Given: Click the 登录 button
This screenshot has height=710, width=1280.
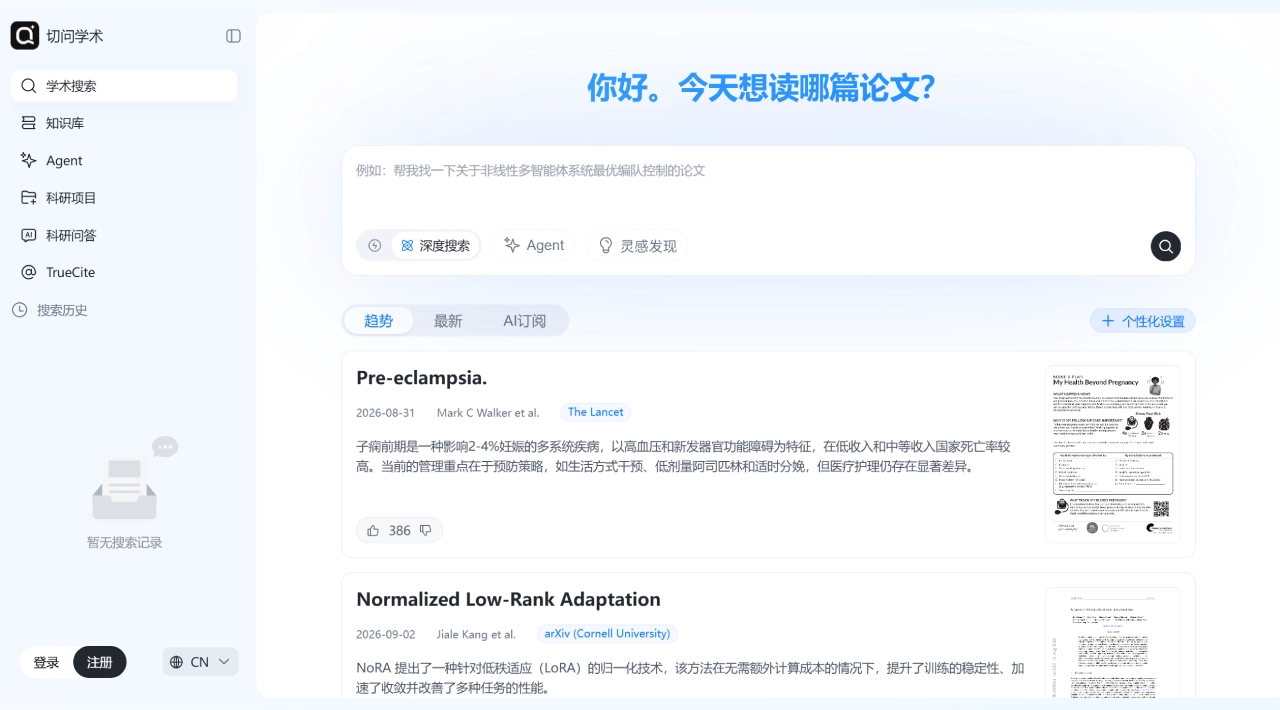Looking at the screenshot, I should [x=46, y=662].
